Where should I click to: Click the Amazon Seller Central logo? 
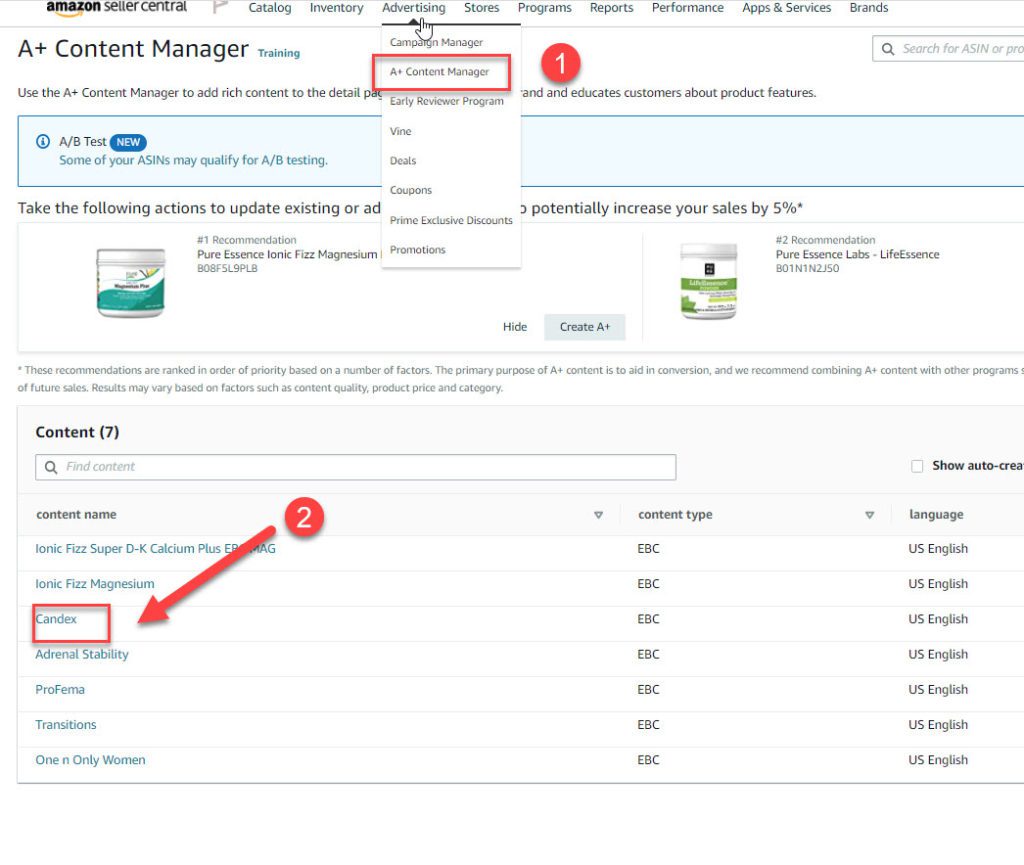click(x=116, y=7)
